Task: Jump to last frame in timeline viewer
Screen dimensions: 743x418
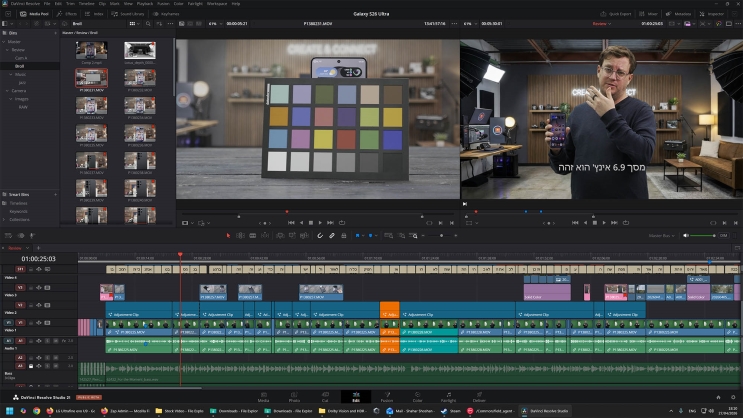Action: pos(614,223)
